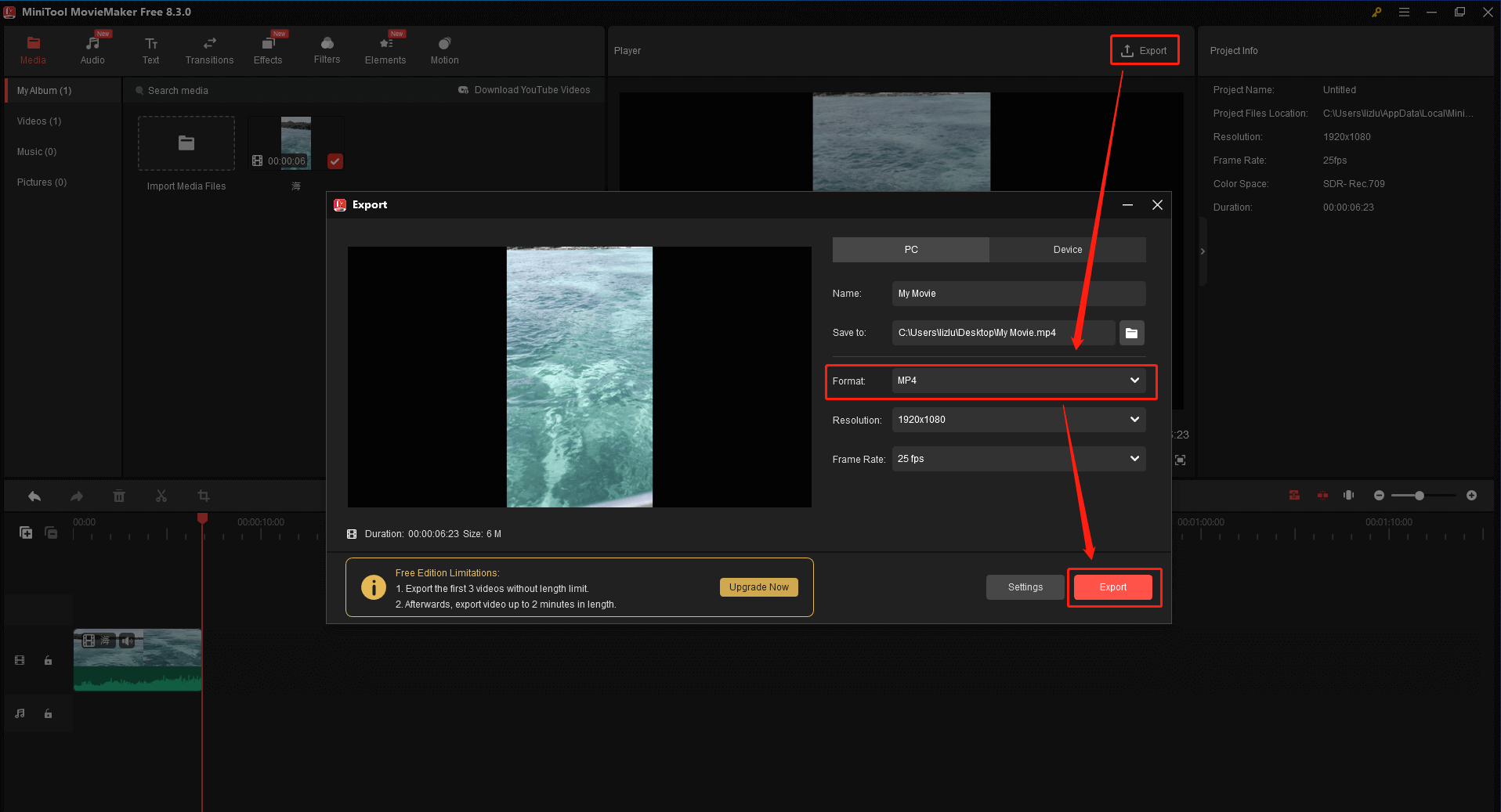Click the Player video preview
This screenshot has height=812, width=1501.
(x=901, y=141)
